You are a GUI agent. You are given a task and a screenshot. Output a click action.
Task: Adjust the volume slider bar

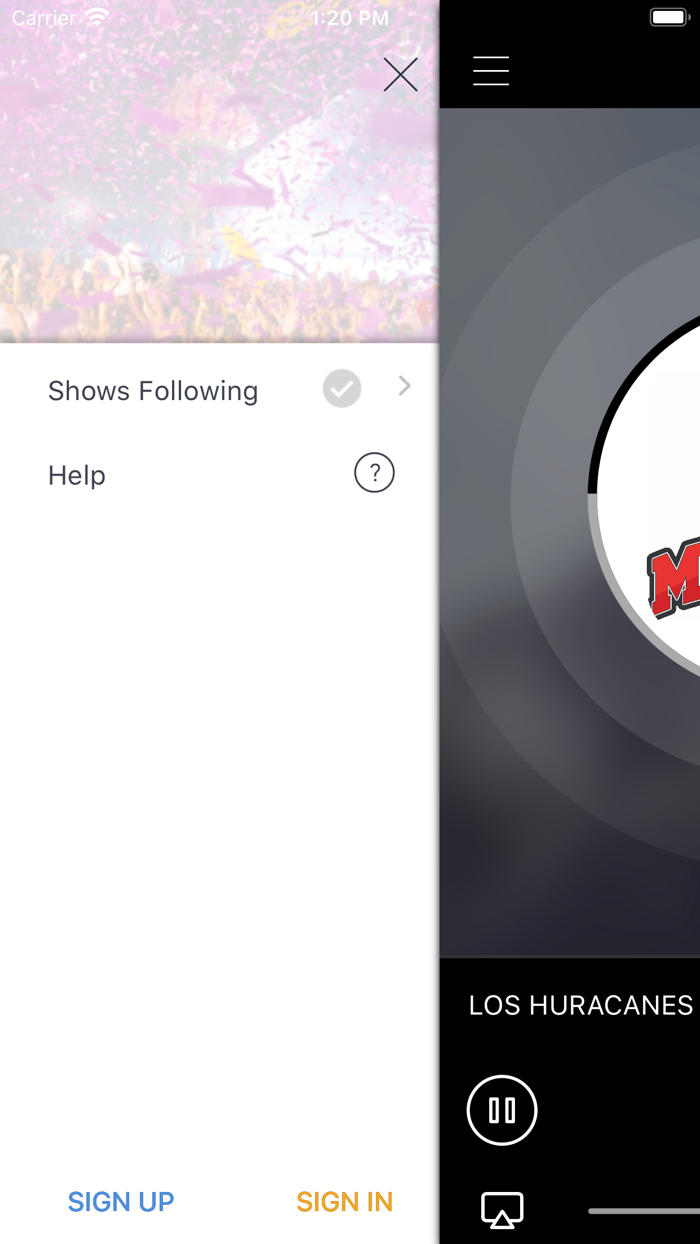644,1211
